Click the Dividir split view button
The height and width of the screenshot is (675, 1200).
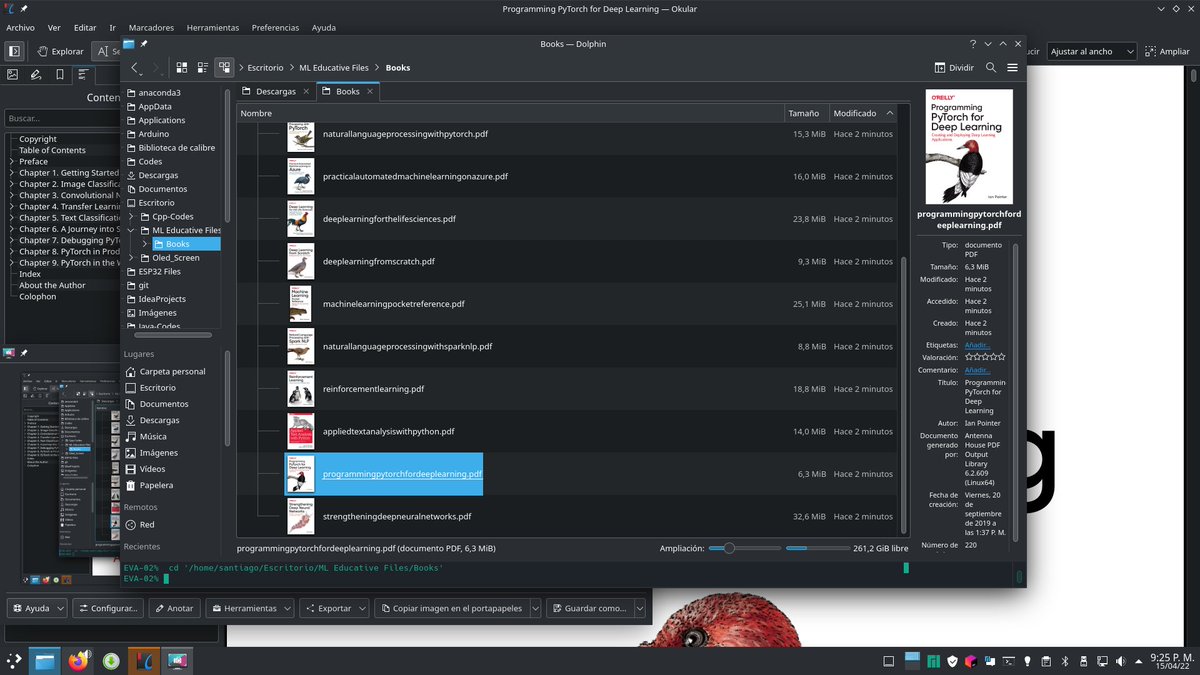pyautogui.click(x=954, y=68)
